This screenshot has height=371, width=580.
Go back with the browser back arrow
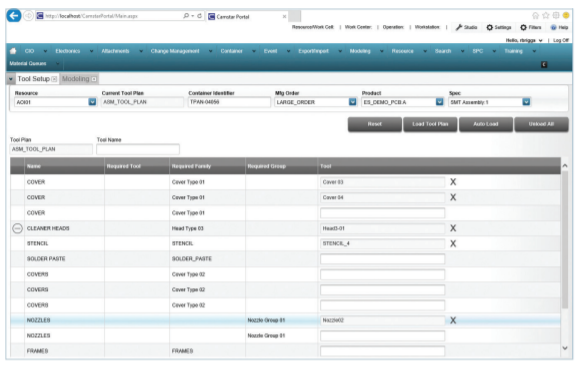14,16
